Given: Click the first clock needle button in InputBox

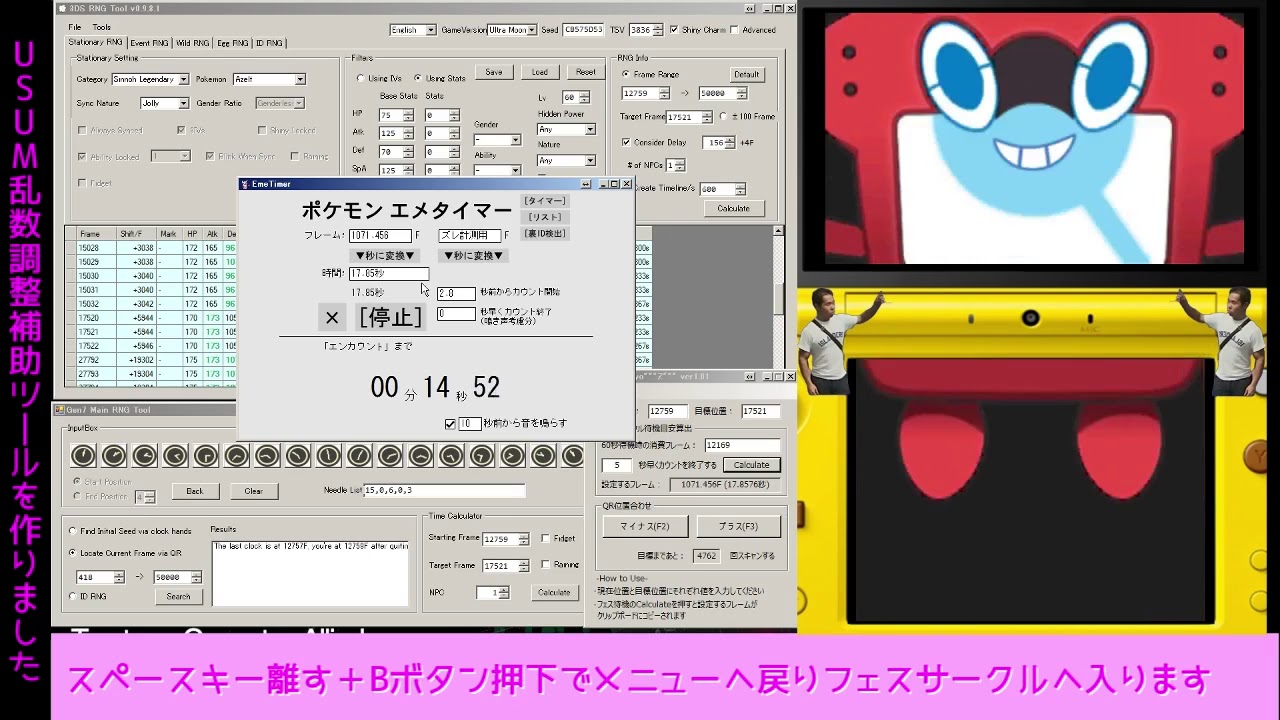Looking at the screenshot, I should coord(84,456).
